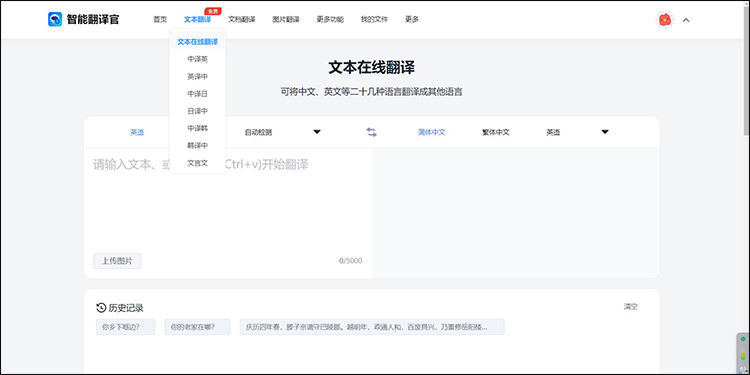Screen dimensions: 750x375
Task: Click the 智能翻译官 logo icon
Action: click(55, 19)
